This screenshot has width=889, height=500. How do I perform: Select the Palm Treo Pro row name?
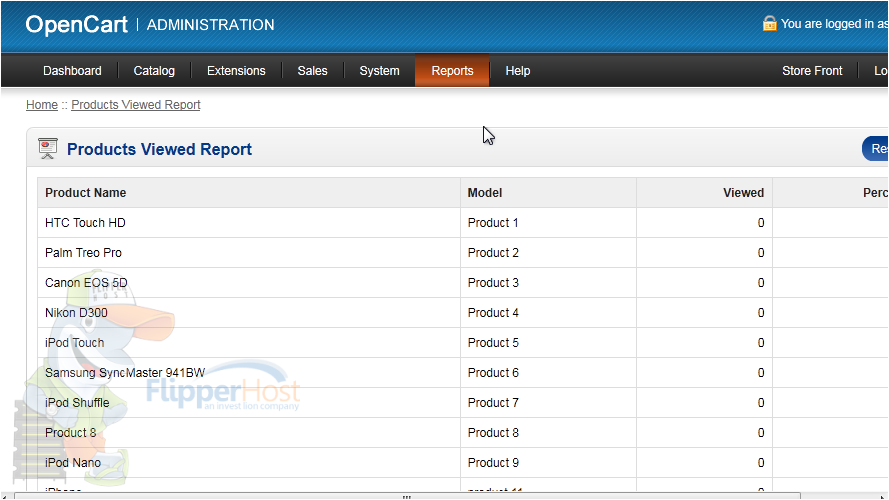pyautogui.click(x=83, y=253)
